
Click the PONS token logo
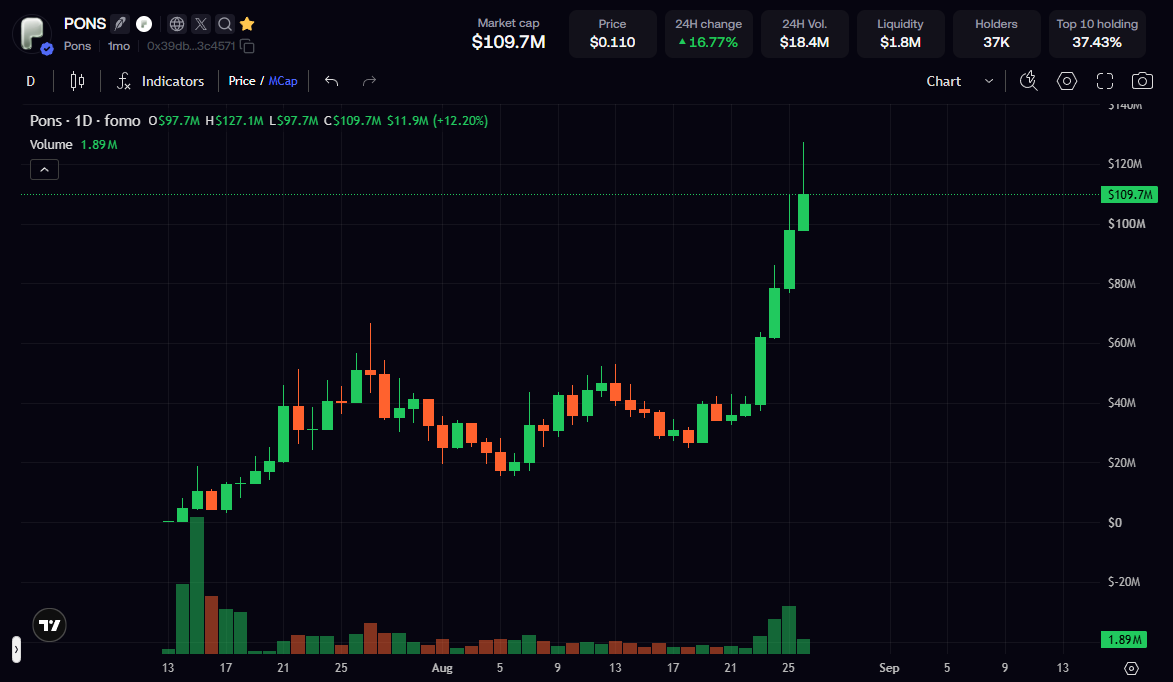tap(32, 33)
